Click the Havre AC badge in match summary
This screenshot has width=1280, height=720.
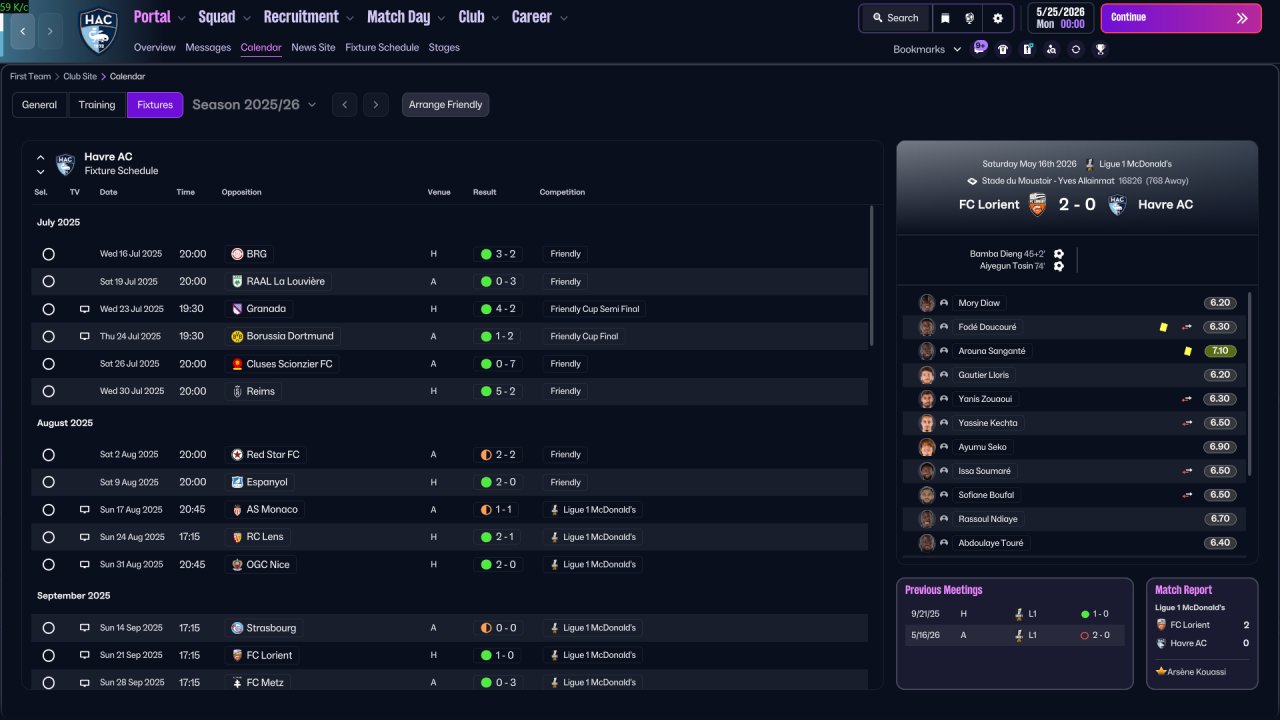coord(1117,204)
